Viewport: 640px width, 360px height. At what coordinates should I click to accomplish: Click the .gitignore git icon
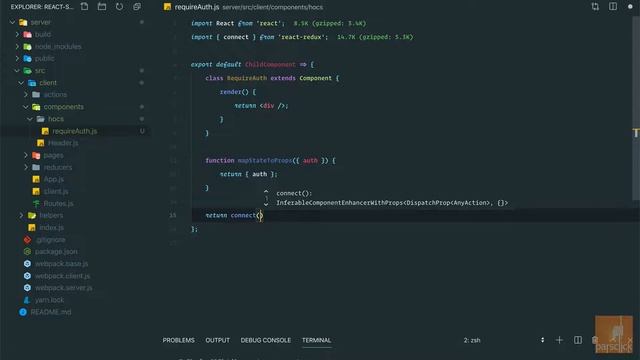pos(27,240)
